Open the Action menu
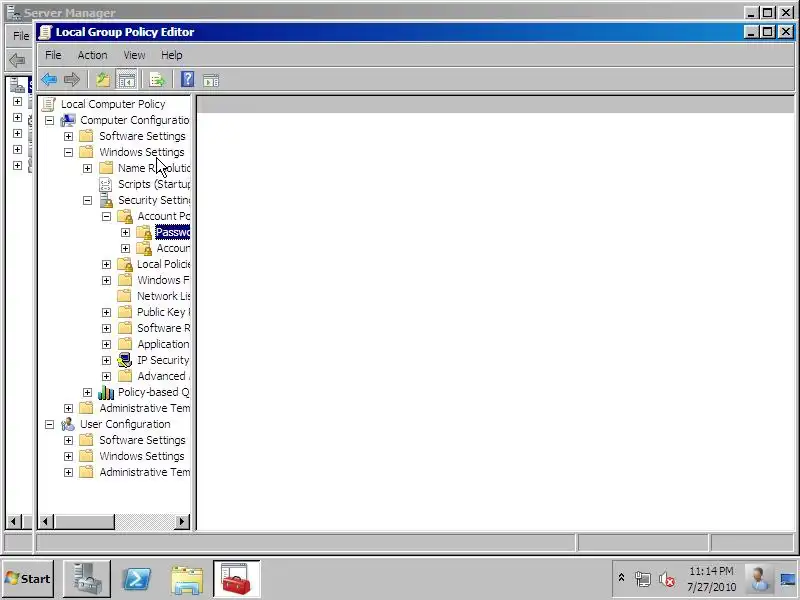This screenshot has width=800, height=600. tap(92, 55)
